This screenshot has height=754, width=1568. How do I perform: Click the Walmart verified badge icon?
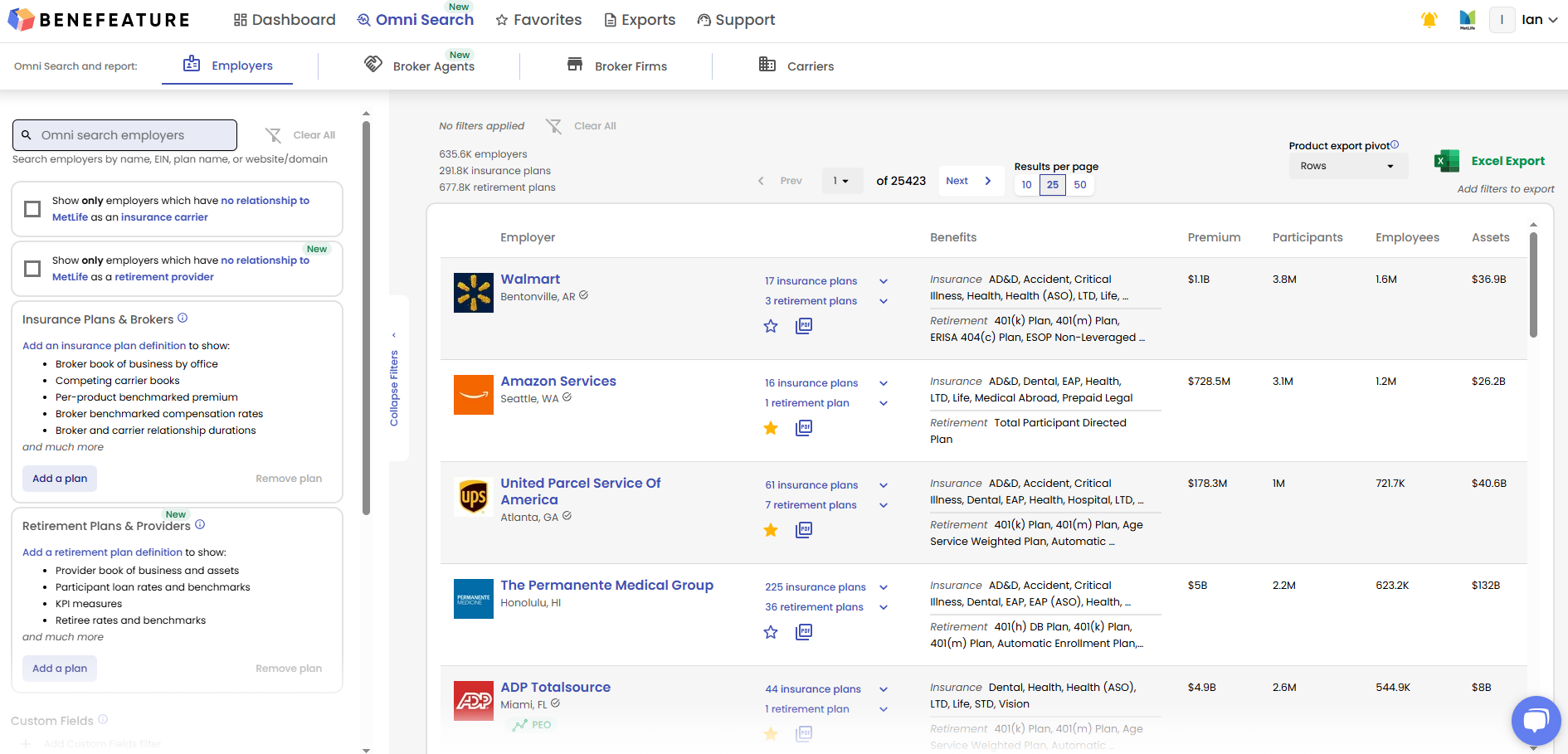(x=584, y=295)
